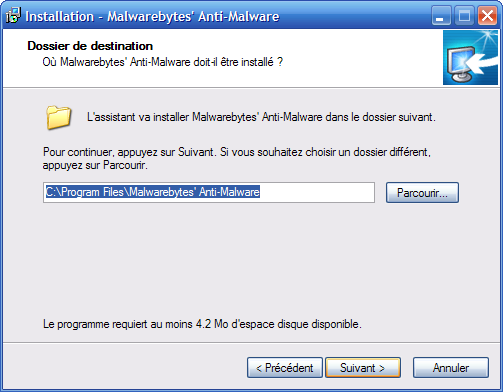The image size is (503, 392).
Task: Click the Dossier de destination heading
Action: (90, 46)
